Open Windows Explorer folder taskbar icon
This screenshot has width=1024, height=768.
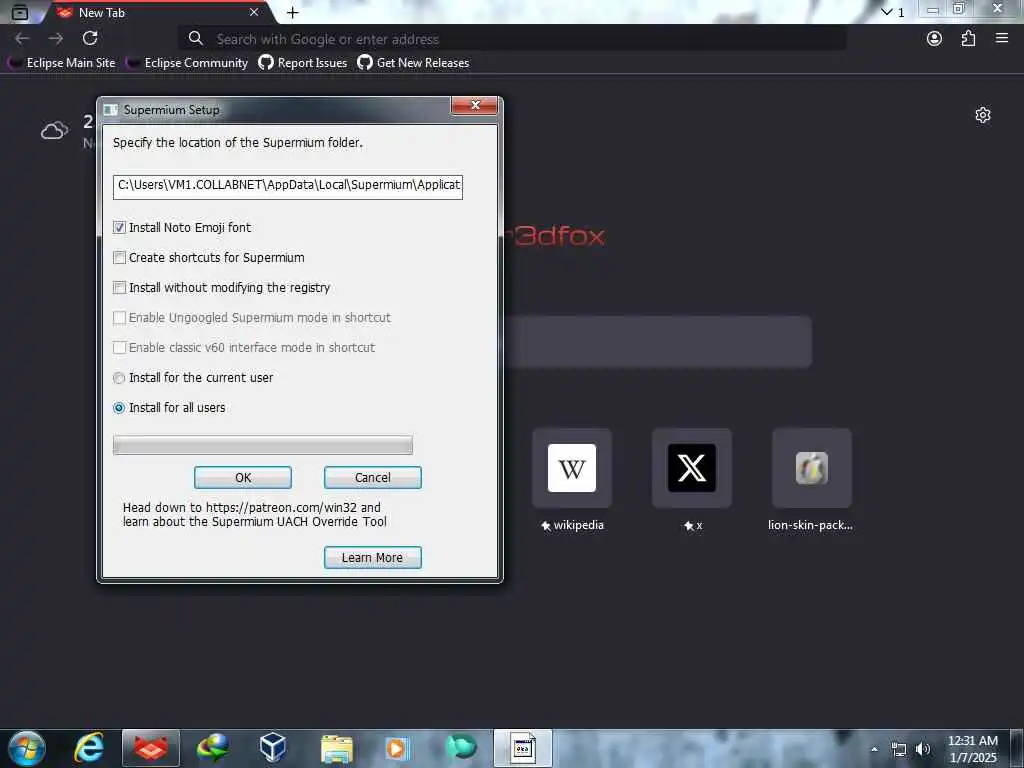[337, 748]
